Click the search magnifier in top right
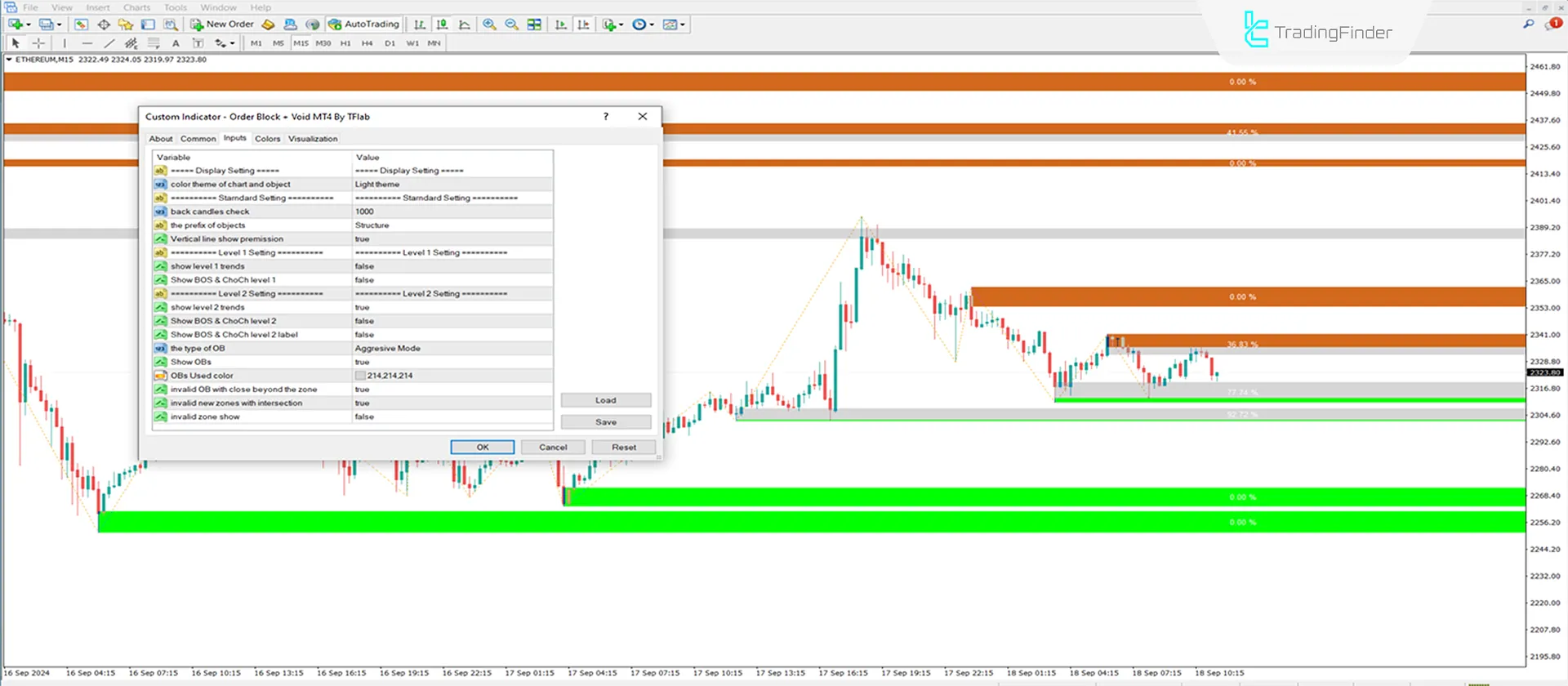Screen dimensions: 1568x686 point(1529,24)
